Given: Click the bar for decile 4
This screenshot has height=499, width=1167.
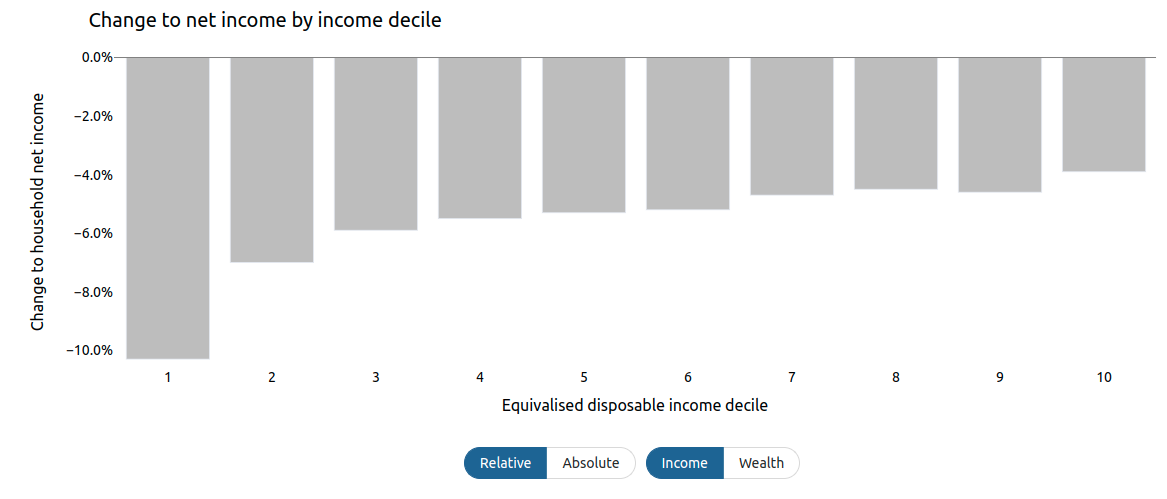Looking at the screenshot, I should click(x=480, y=138).
